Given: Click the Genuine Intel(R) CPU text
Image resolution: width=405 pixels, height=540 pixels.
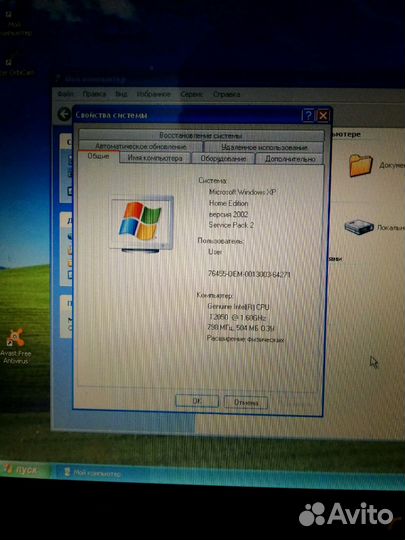Looking at the screenshot, I should [x=238, y=306].
